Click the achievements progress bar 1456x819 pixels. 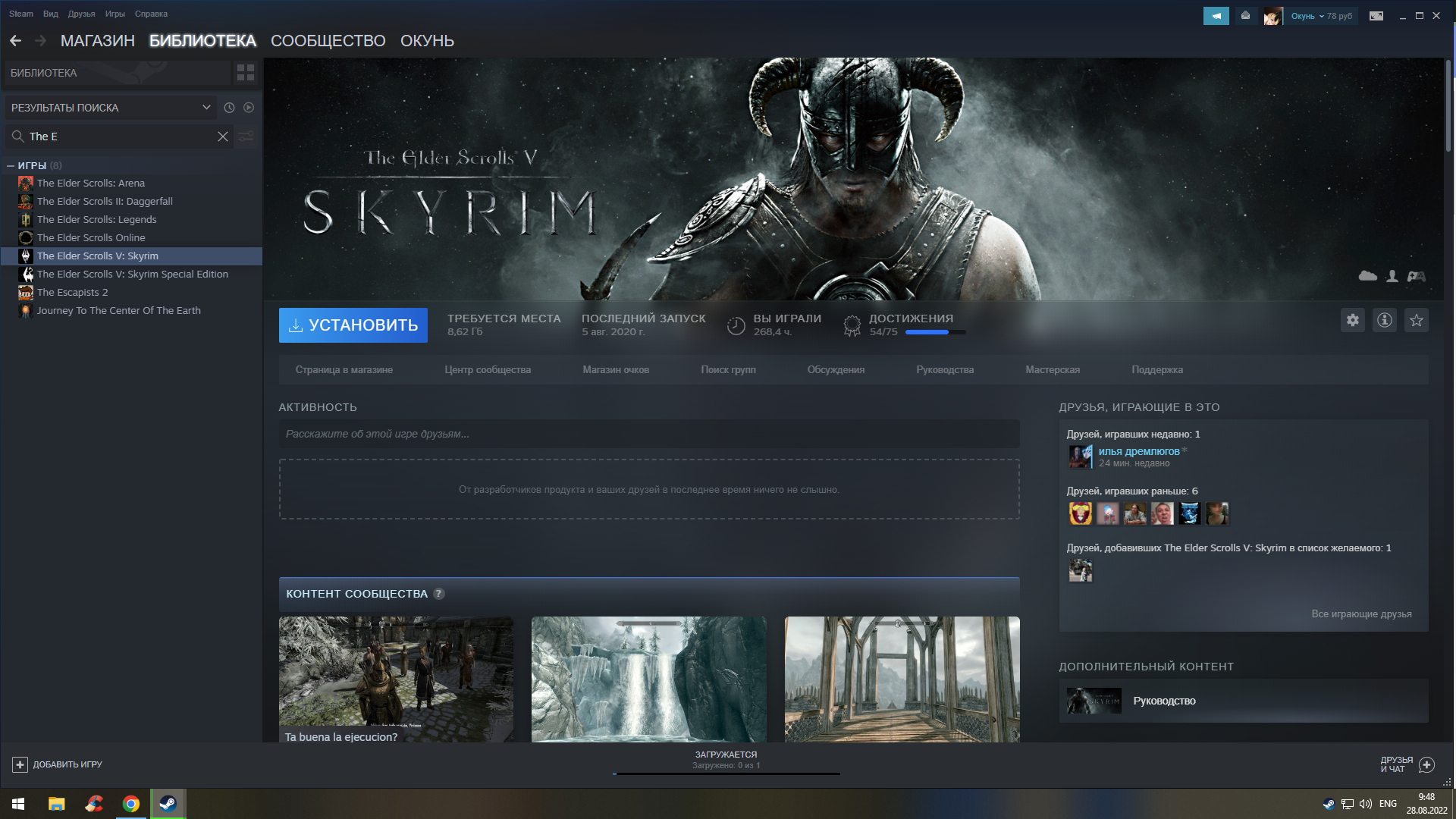[x=935, y=332]
